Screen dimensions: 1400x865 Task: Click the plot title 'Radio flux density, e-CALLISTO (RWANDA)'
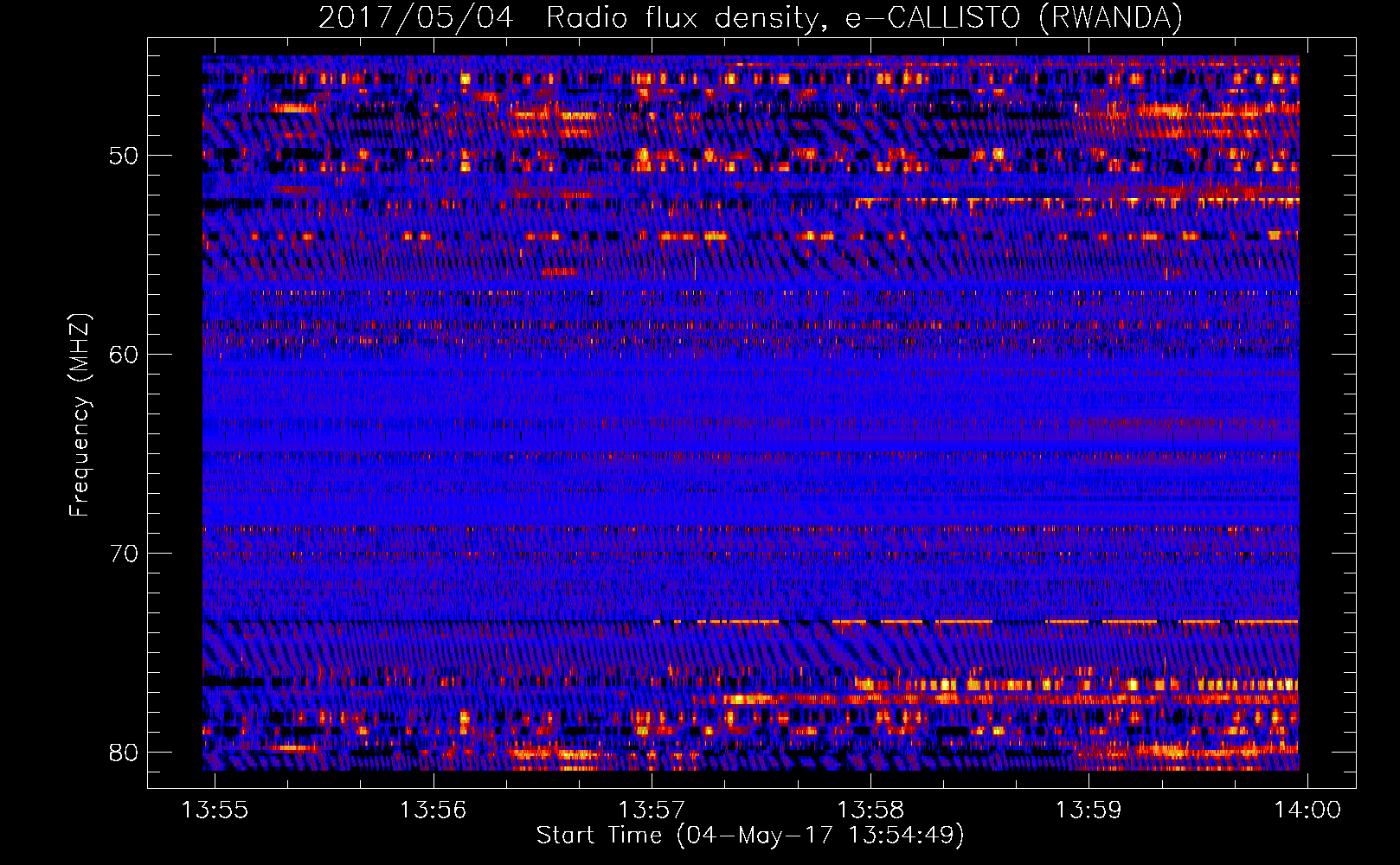click(x=864, y=17)
